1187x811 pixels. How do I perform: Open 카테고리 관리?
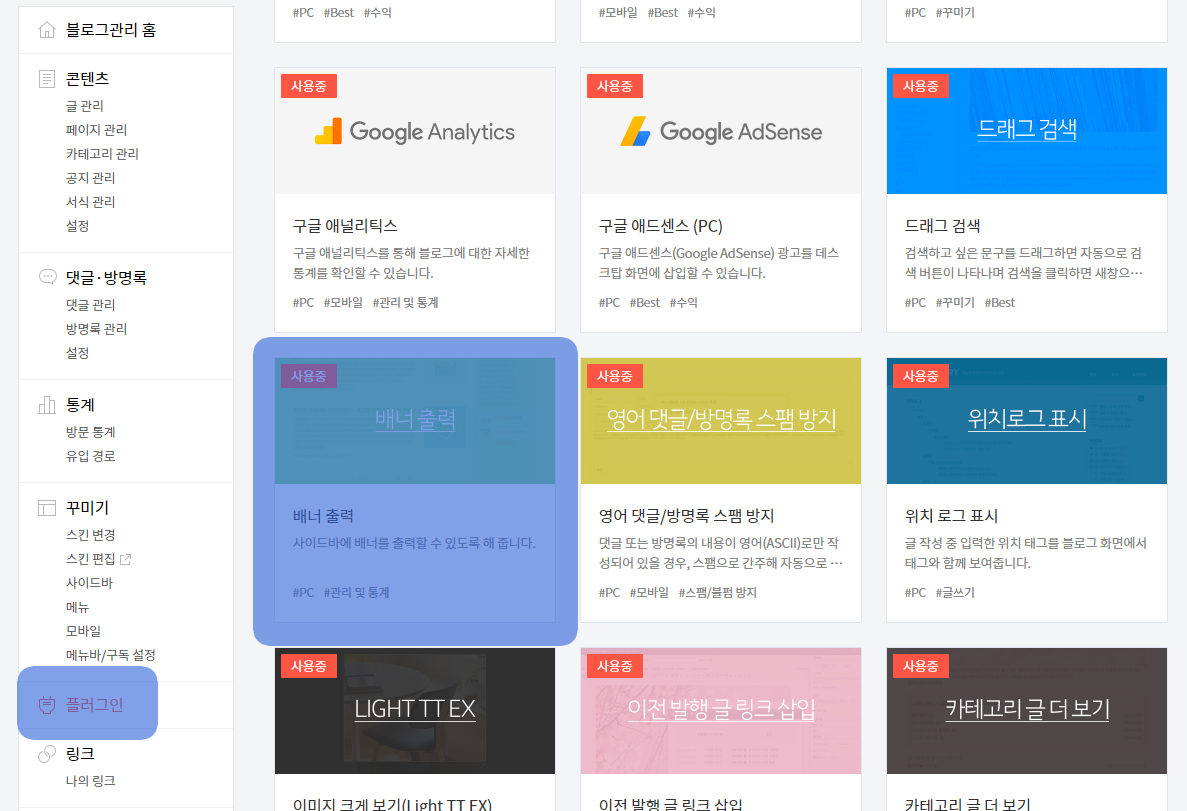point(102,154)
